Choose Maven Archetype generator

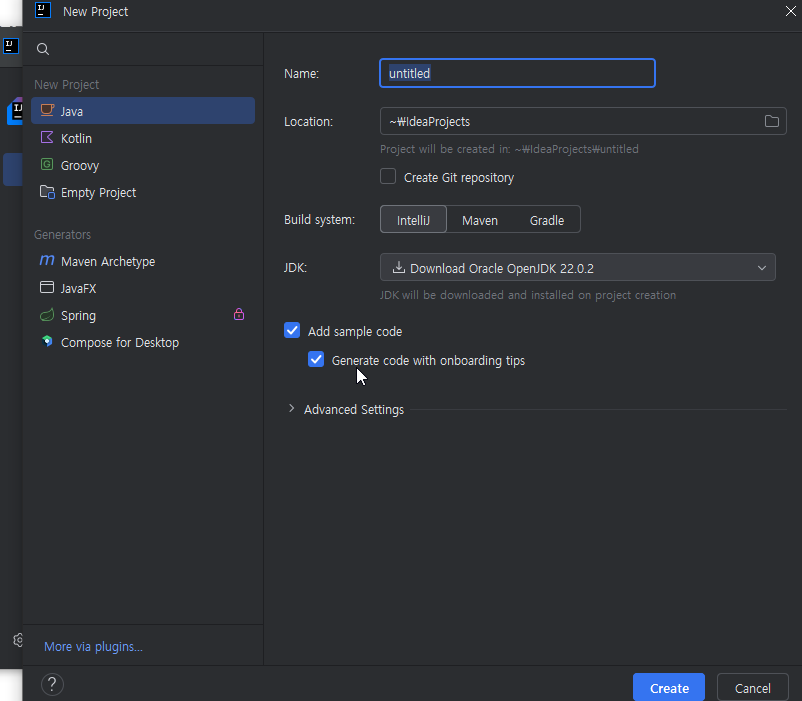143,261
